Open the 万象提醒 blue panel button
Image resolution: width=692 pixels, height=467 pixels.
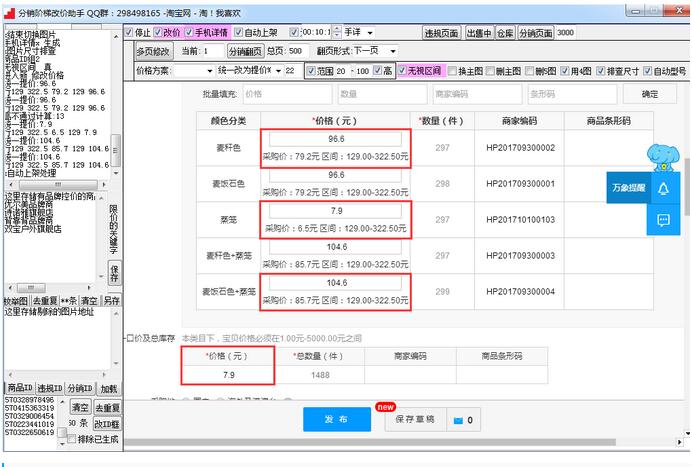628,188
